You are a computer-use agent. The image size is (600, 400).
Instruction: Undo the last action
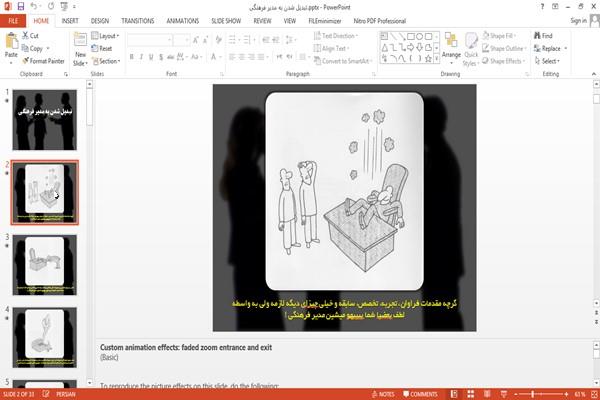(x=34, y=7)
